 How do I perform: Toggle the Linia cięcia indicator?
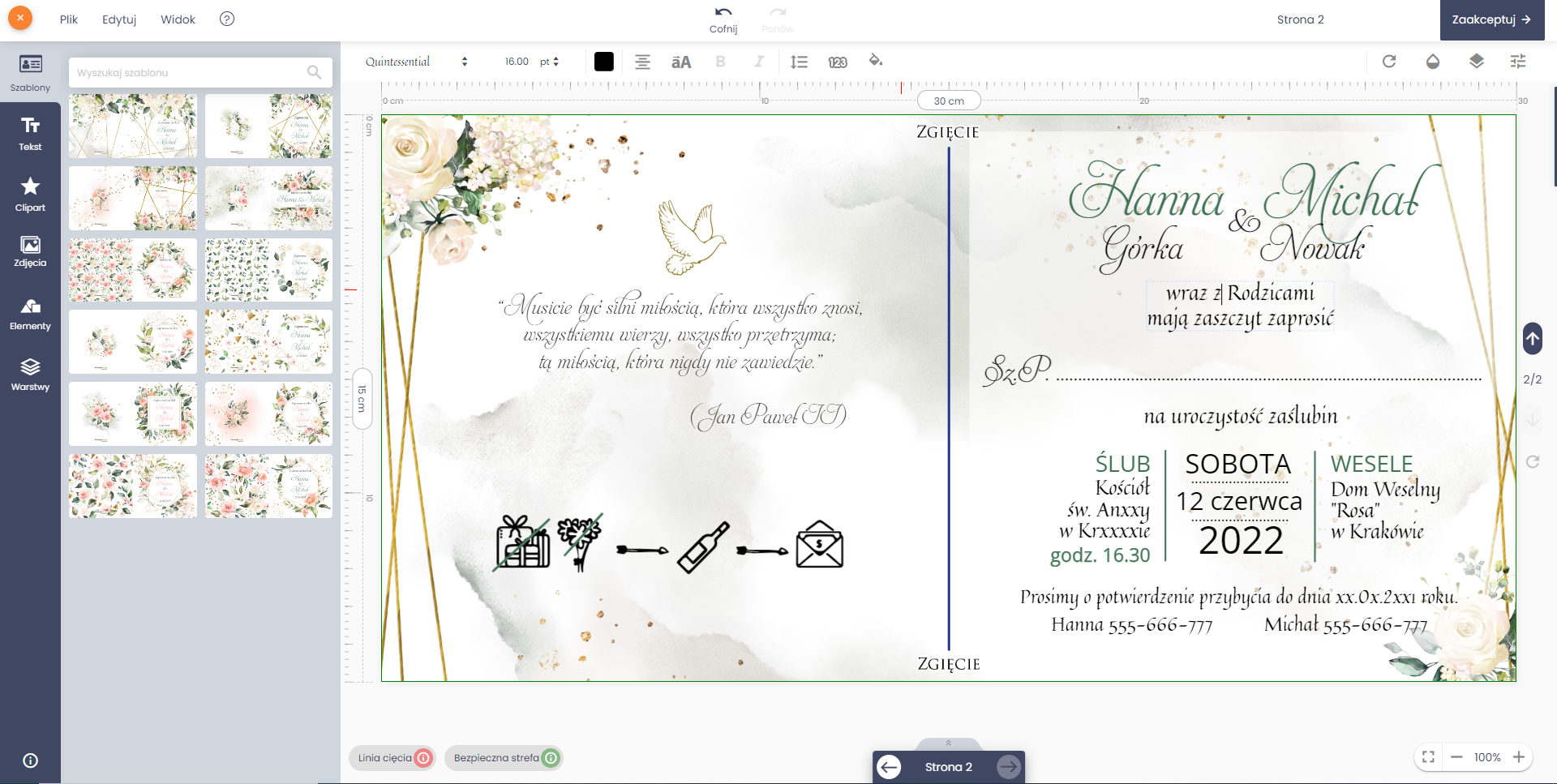(392, 758)
